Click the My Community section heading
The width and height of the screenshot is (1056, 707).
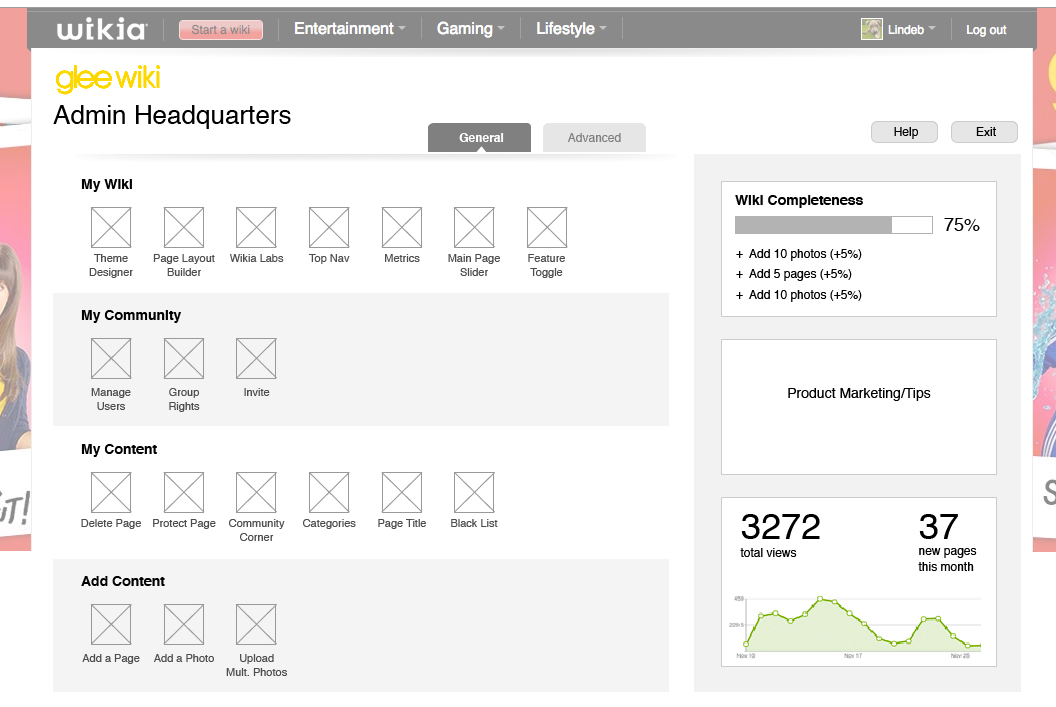131,315
